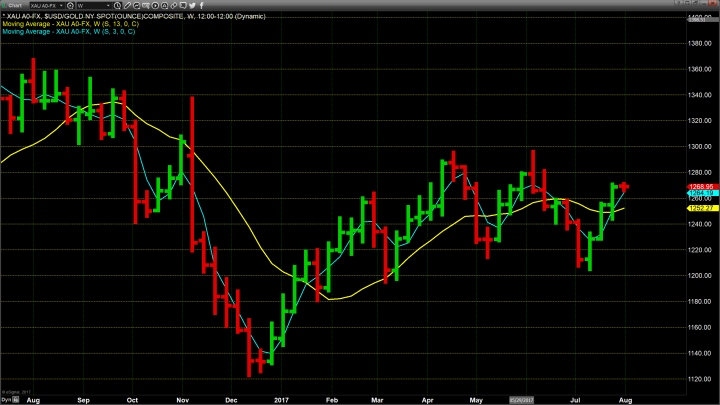This screenshot has width=720, height=405.
Task: Click the help question mark button
Action: (678, 6)
